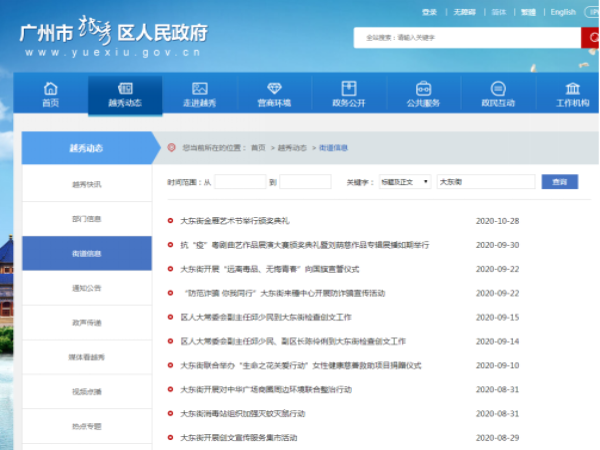Click the site-wide search input box
Image resolution: width=600 pixels, height=450 pixels.
pos(466,37)
